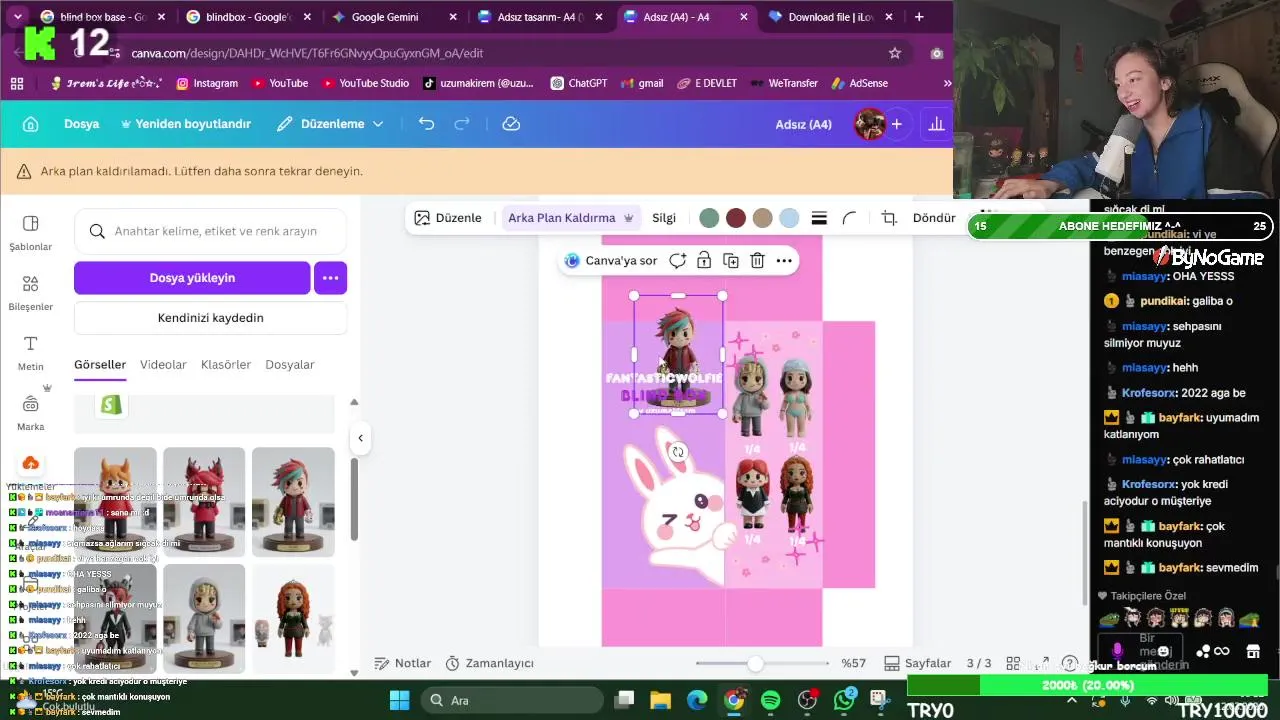Open border style lines icon

click(819, 218)
